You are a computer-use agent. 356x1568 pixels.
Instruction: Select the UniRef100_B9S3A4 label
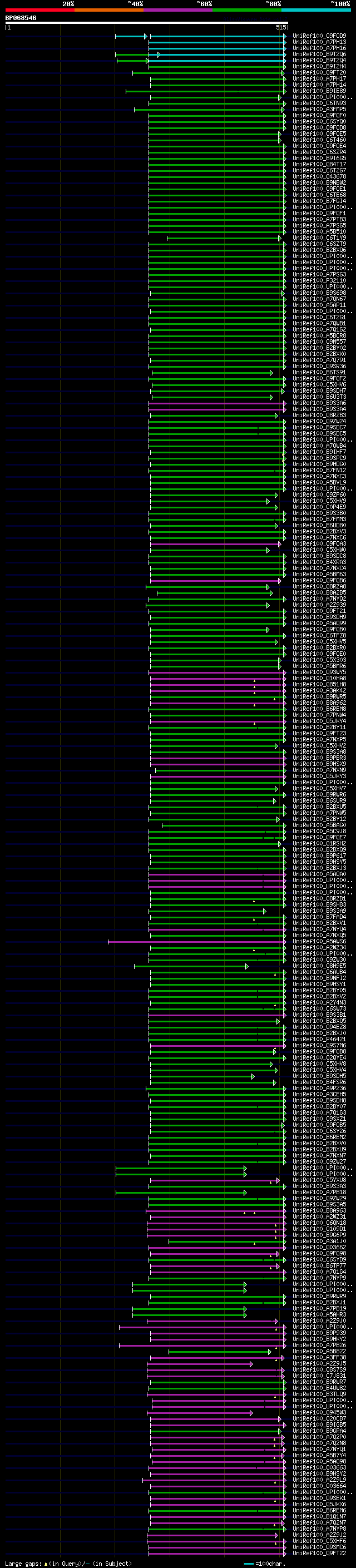pyautogui.click(x=319, y=409)
